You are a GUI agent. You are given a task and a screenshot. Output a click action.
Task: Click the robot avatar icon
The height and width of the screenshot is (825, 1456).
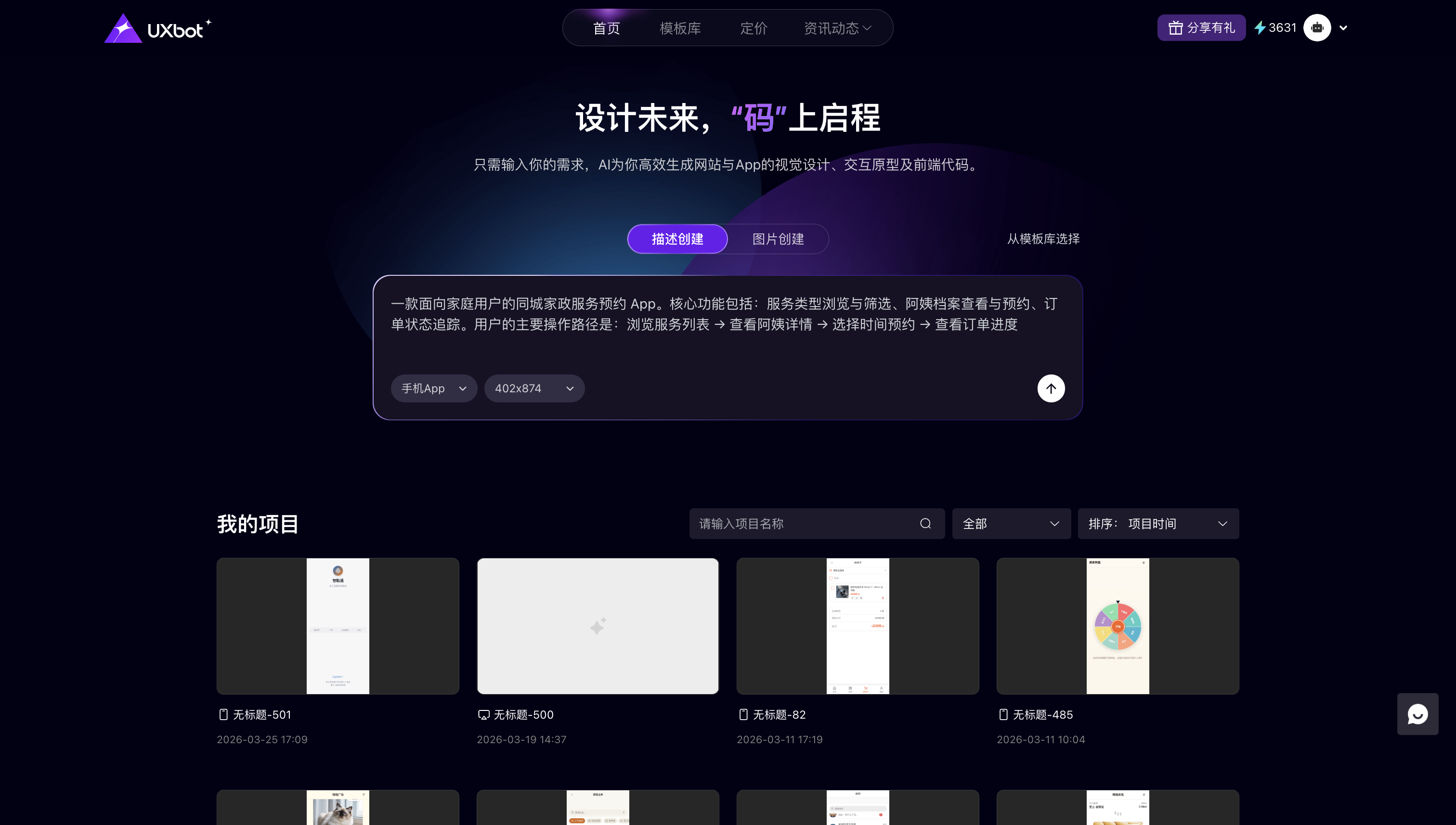pyautogui.click(x=1316, y=28)
